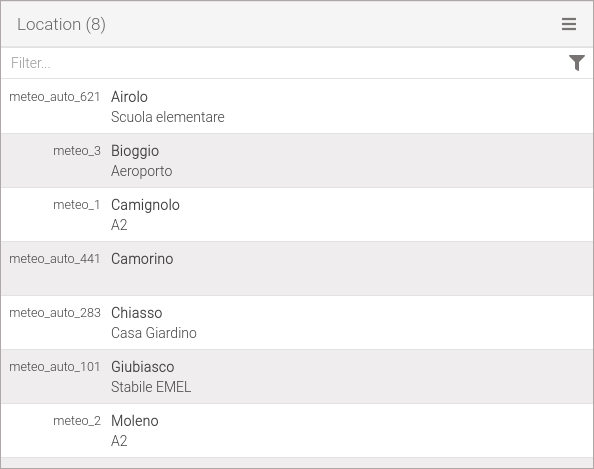Choose the Camignolo A2 station
The height and width of the screenshot is (469, 594).
coord(297,214)
